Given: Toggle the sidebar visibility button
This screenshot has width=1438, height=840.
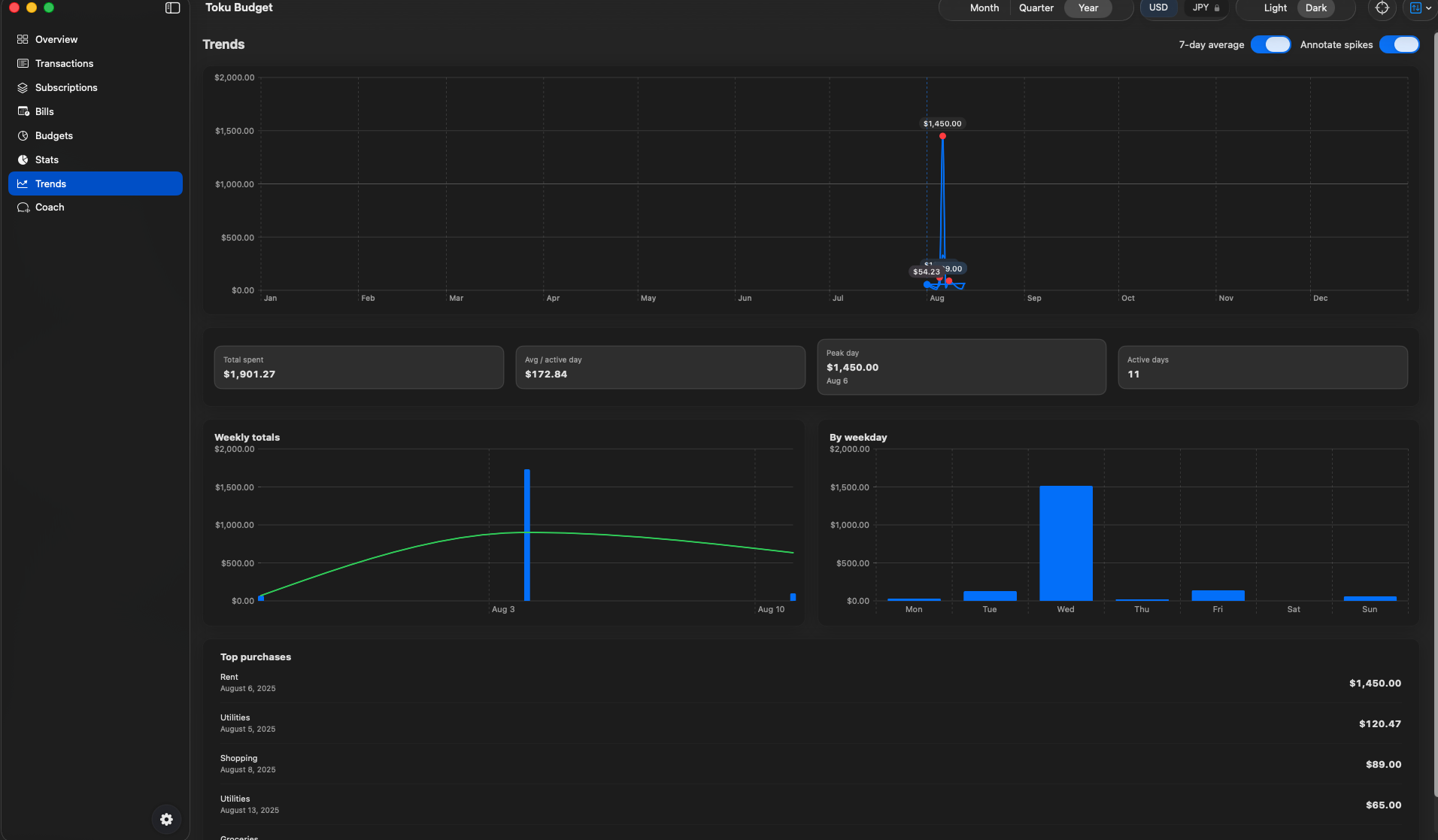Looking at the screenshot, I should point(172,8).
